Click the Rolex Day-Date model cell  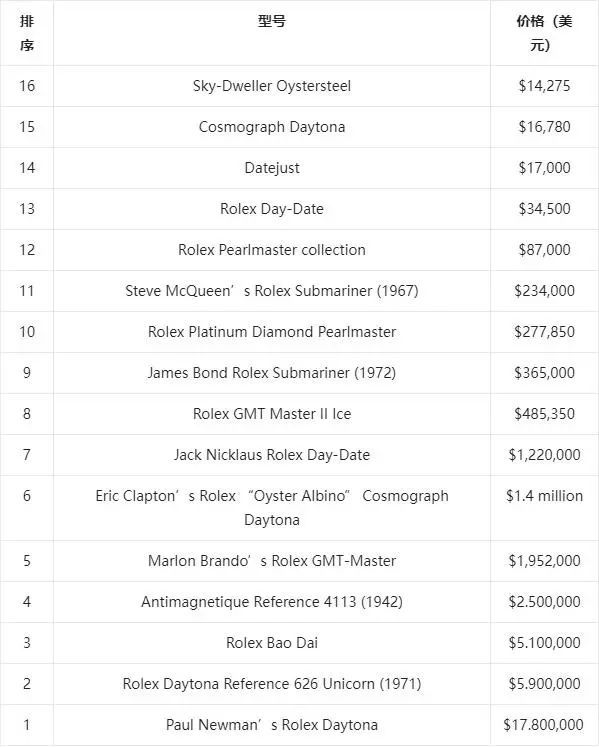point(272,209)
